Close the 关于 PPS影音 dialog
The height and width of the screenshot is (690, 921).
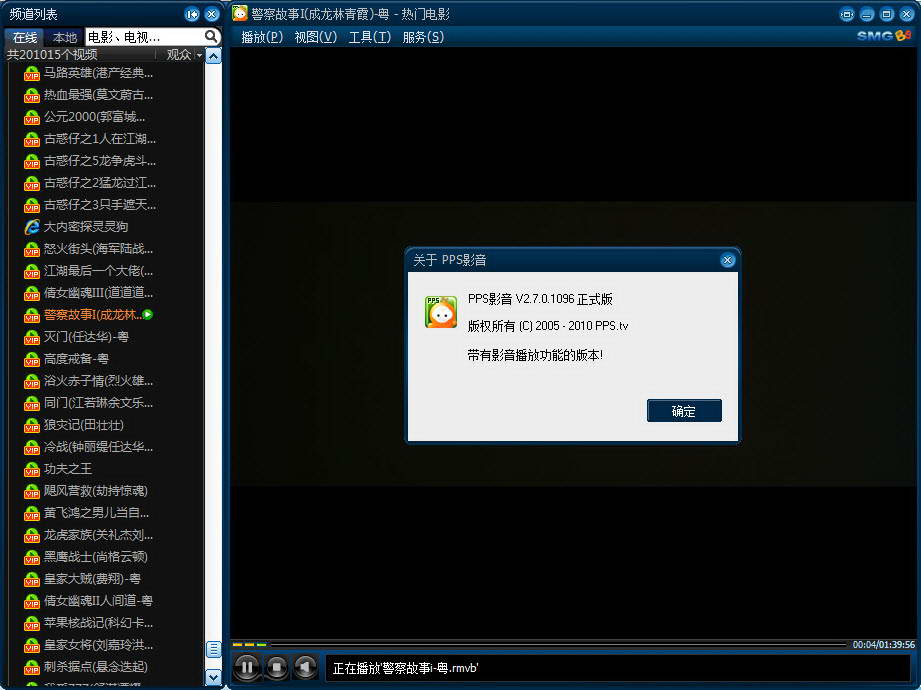[727, 260]
